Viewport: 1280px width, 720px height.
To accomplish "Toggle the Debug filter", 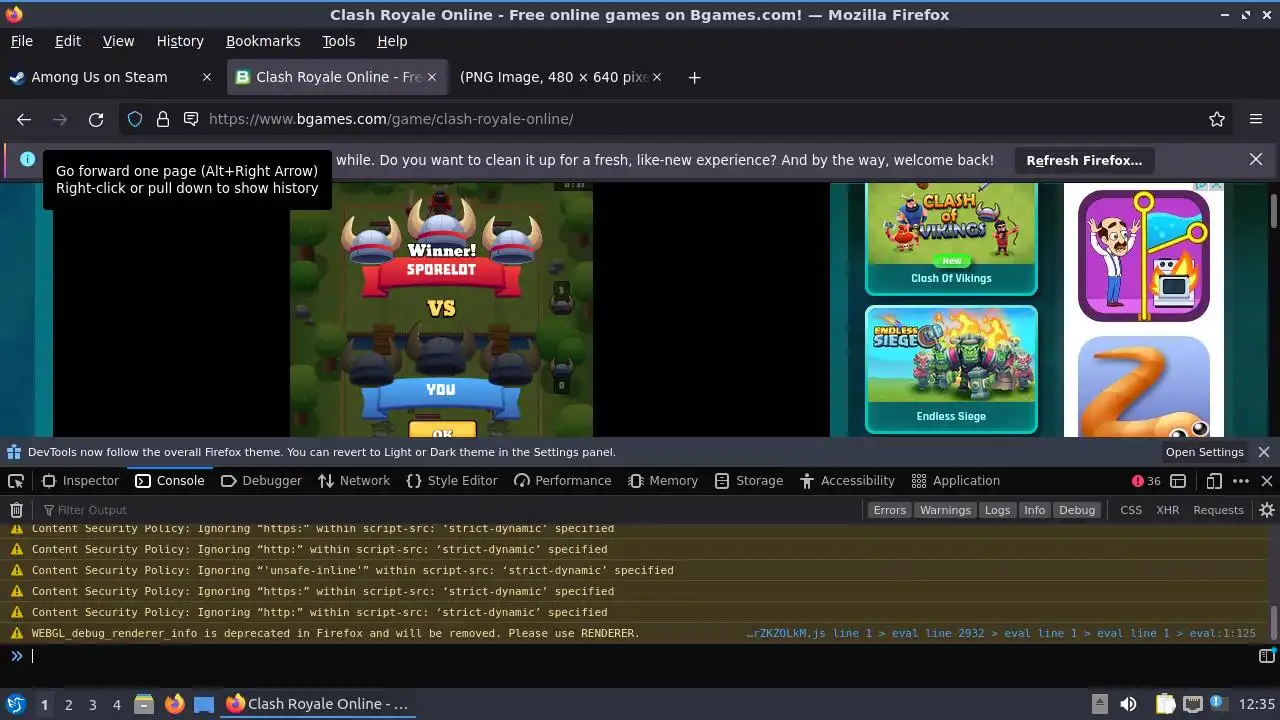I will tap(1077, 510).
